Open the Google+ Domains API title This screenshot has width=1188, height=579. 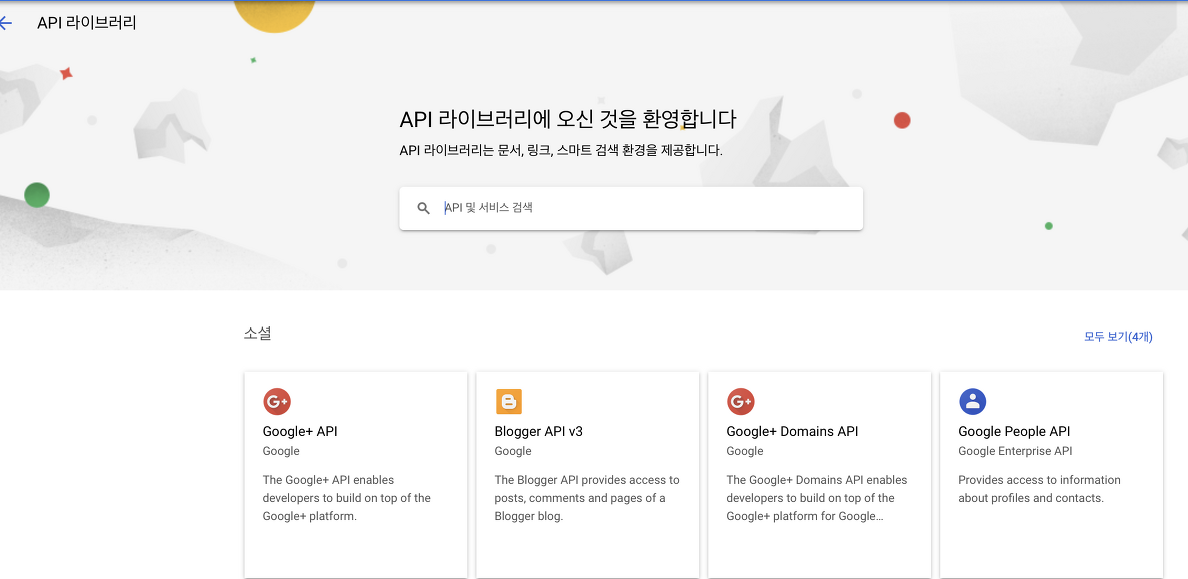click(x=793, y=432)
